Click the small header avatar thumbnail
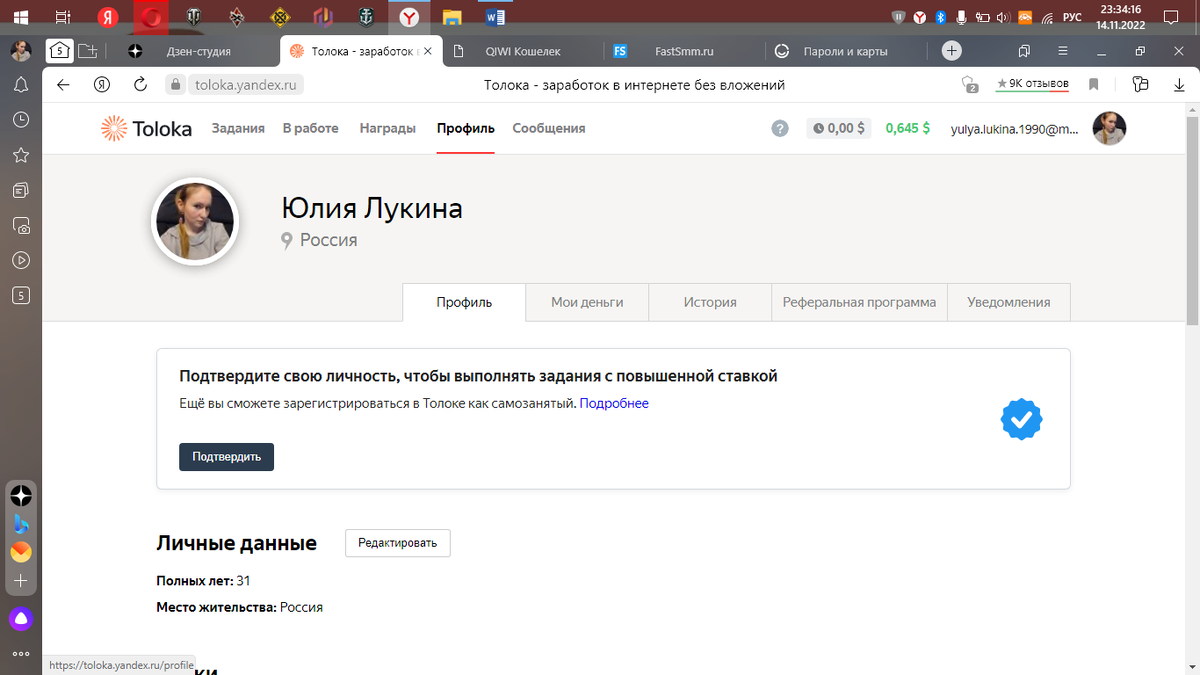 1110,128
